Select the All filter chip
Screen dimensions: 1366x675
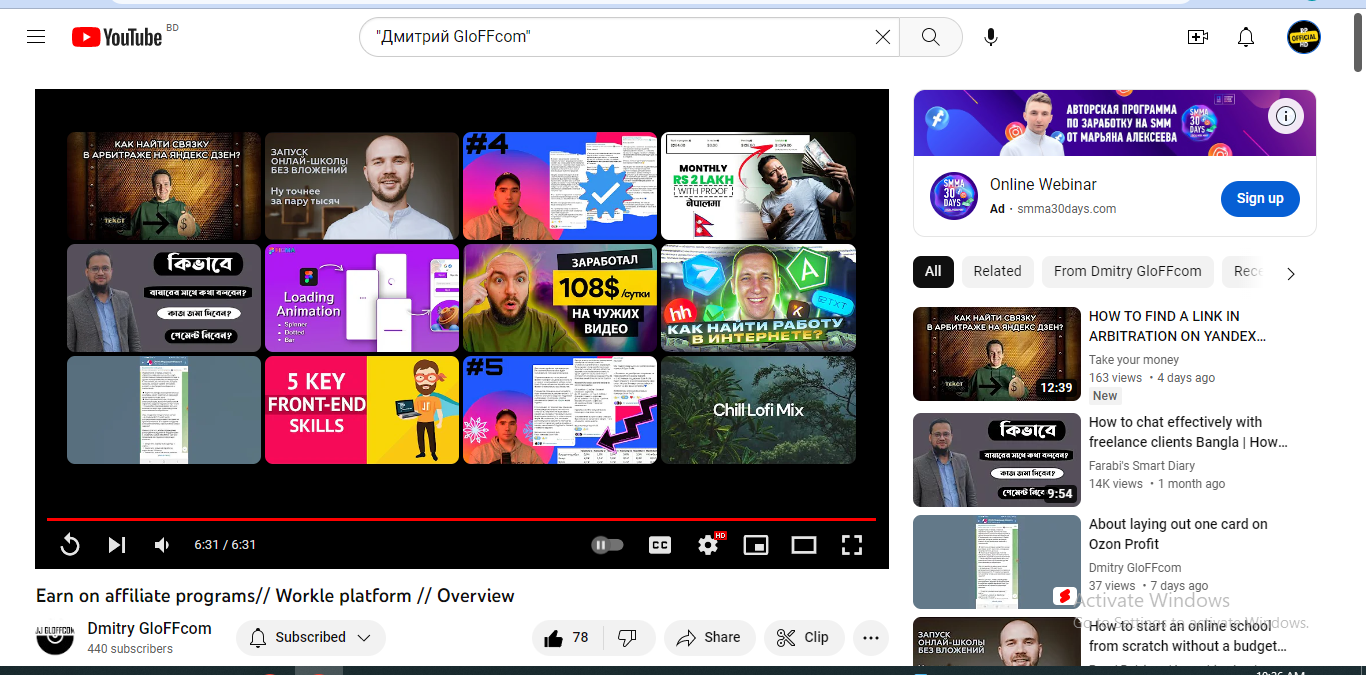(x=933, y=271)
